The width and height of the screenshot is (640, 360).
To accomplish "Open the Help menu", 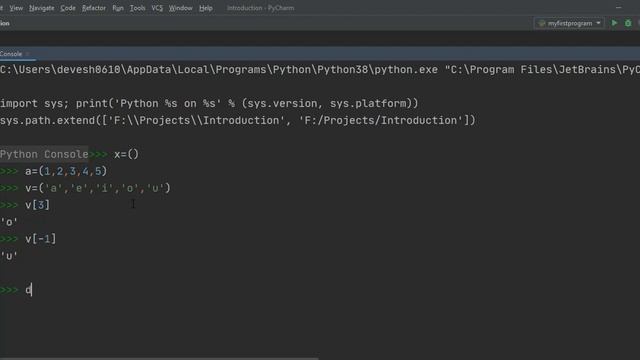I will (206, 8).
